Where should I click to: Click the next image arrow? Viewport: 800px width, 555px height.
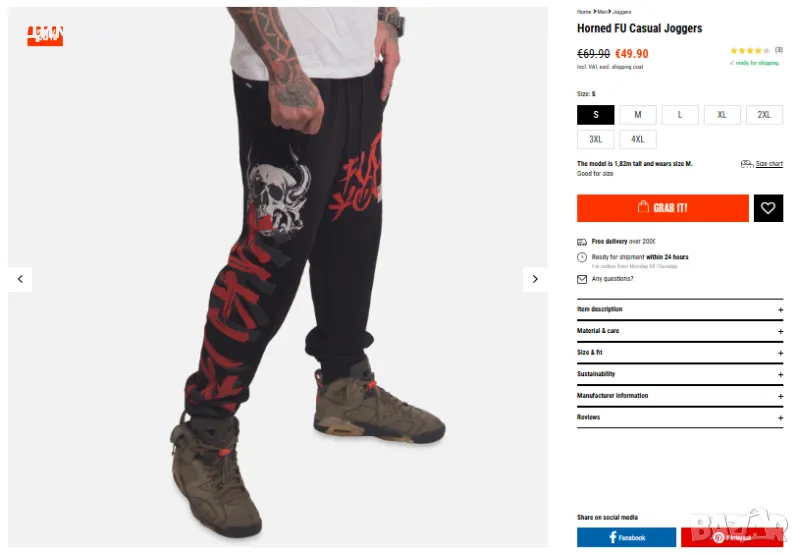pos(535,279)
